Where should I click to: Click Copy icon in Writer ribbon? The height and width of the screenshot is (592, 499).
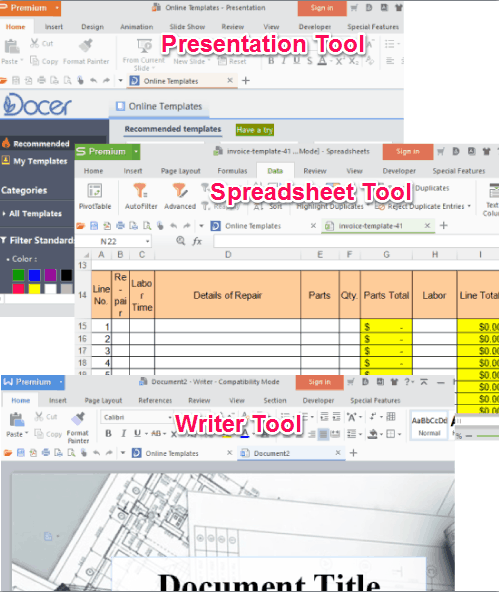pyautogui.click(x=39, y=434)
